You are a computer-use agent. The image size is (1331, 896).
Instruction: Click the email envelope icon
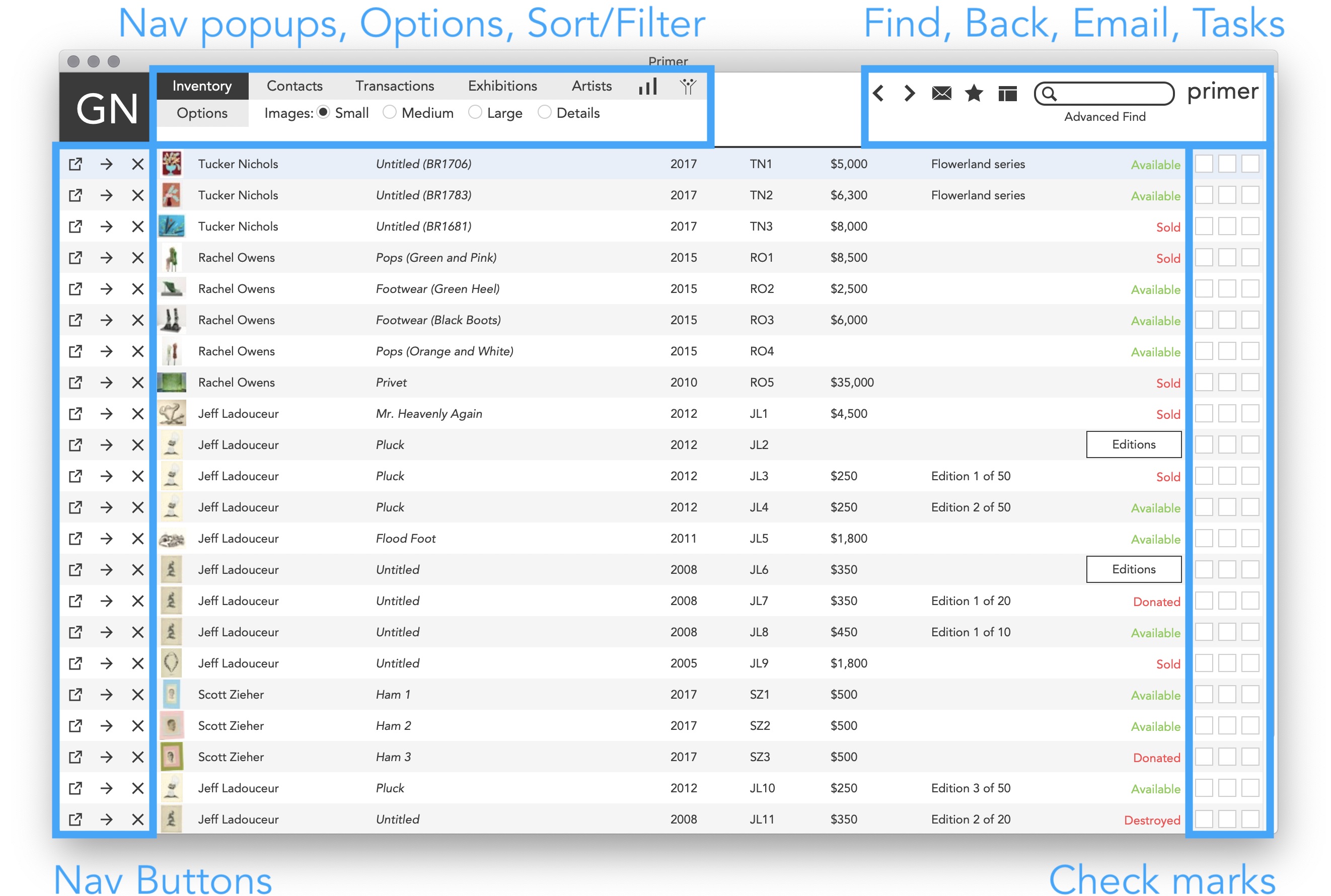pos(941,93)
